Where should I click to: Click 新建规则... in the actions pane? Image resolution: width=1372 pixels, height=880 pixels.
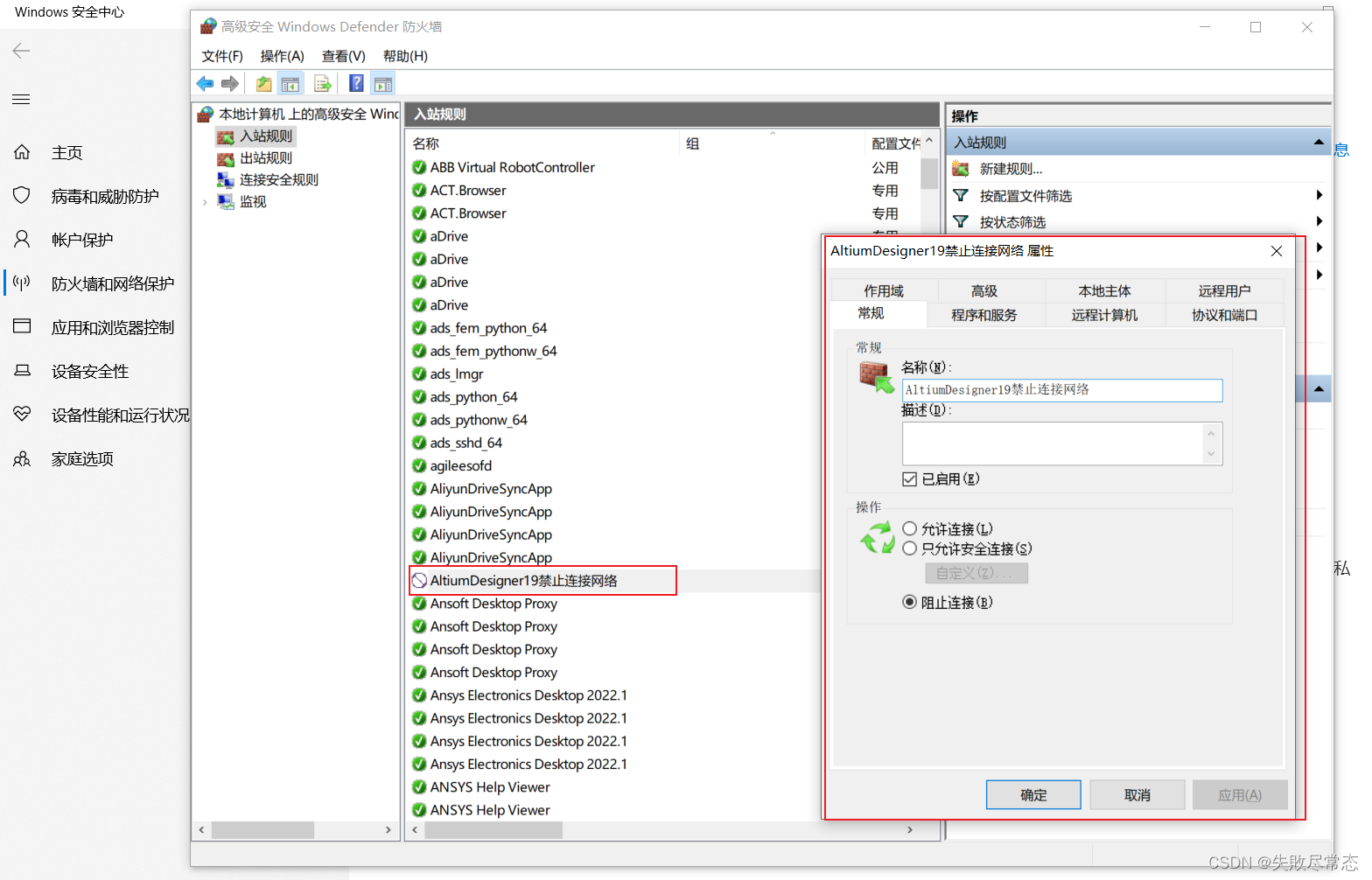click(x=1011, y=170)
